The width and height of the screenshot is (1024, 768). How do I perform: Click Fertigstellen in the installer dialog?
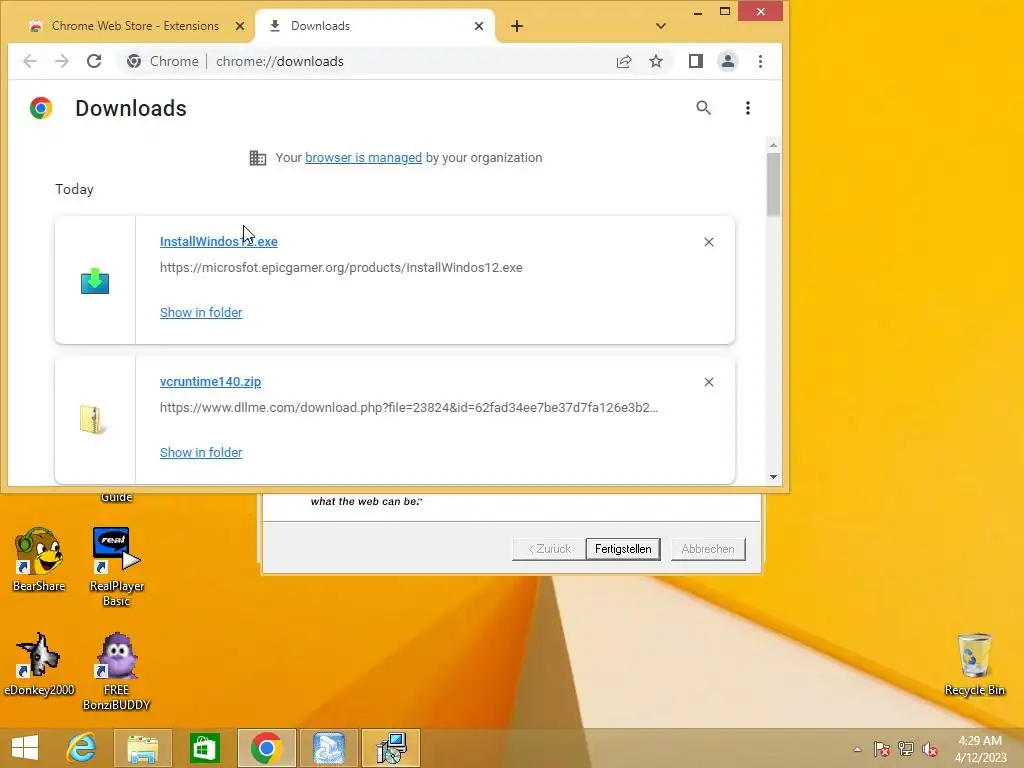click(623, 549)
